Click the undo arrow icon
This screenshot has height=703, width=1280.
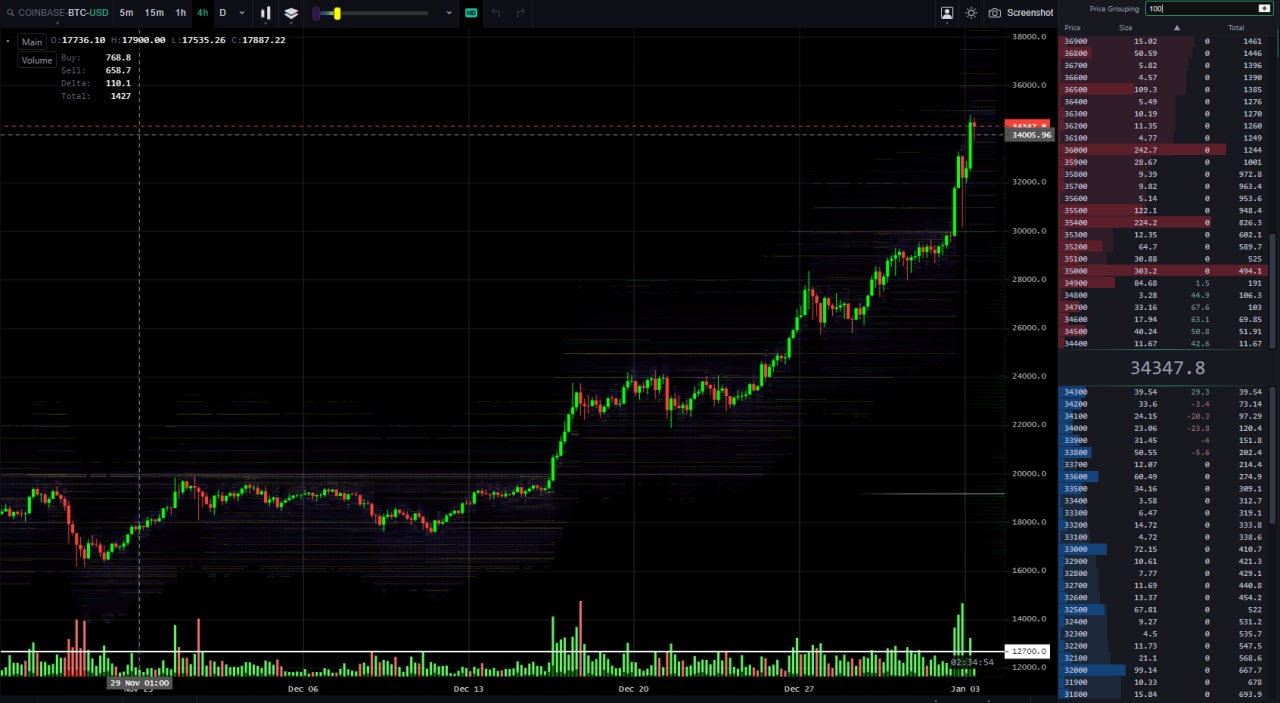pos(496,13)
